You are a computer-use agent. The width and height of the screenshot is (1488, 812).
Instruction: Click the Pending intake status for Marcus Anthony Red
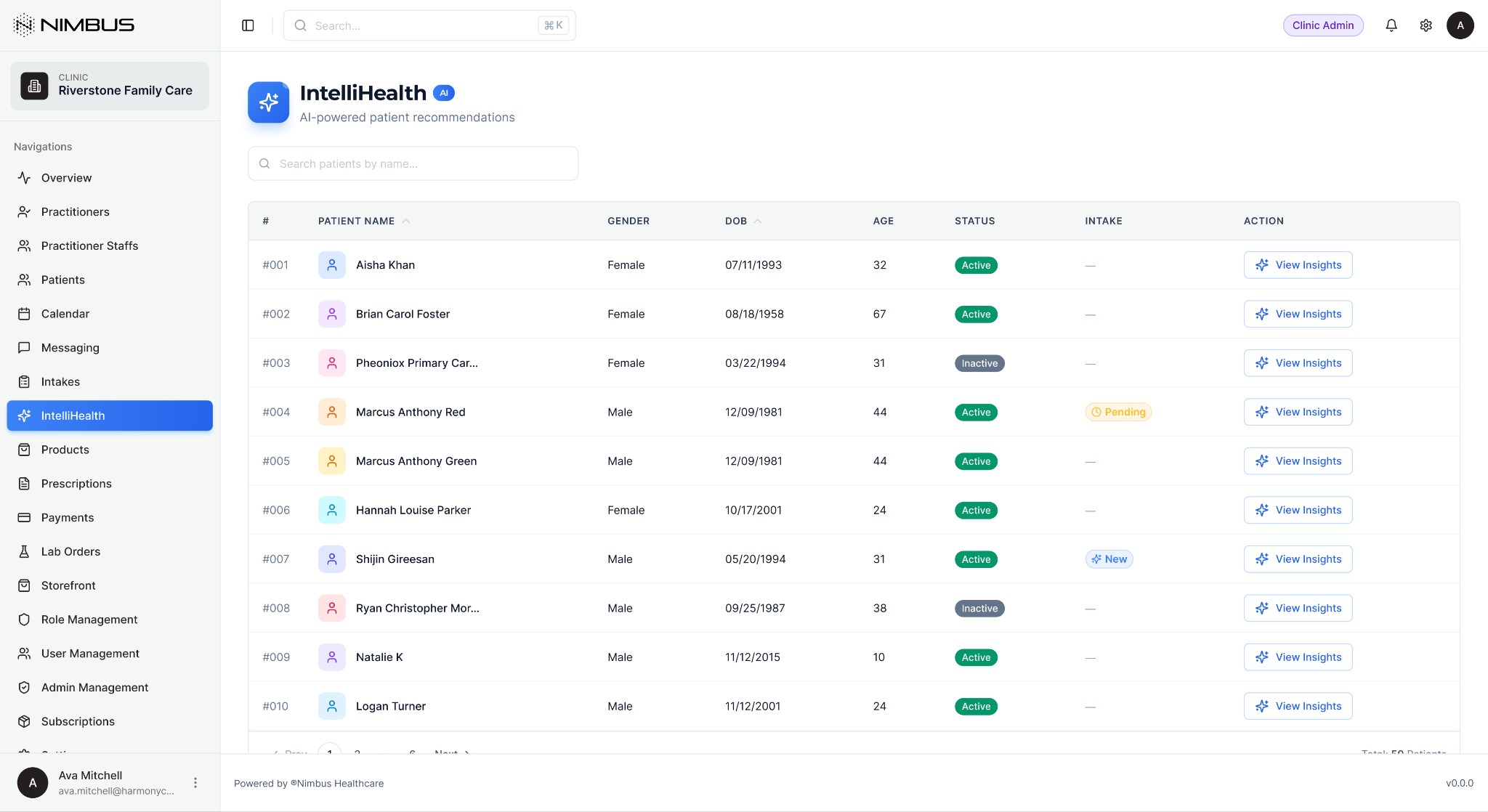click(1118, 412)
